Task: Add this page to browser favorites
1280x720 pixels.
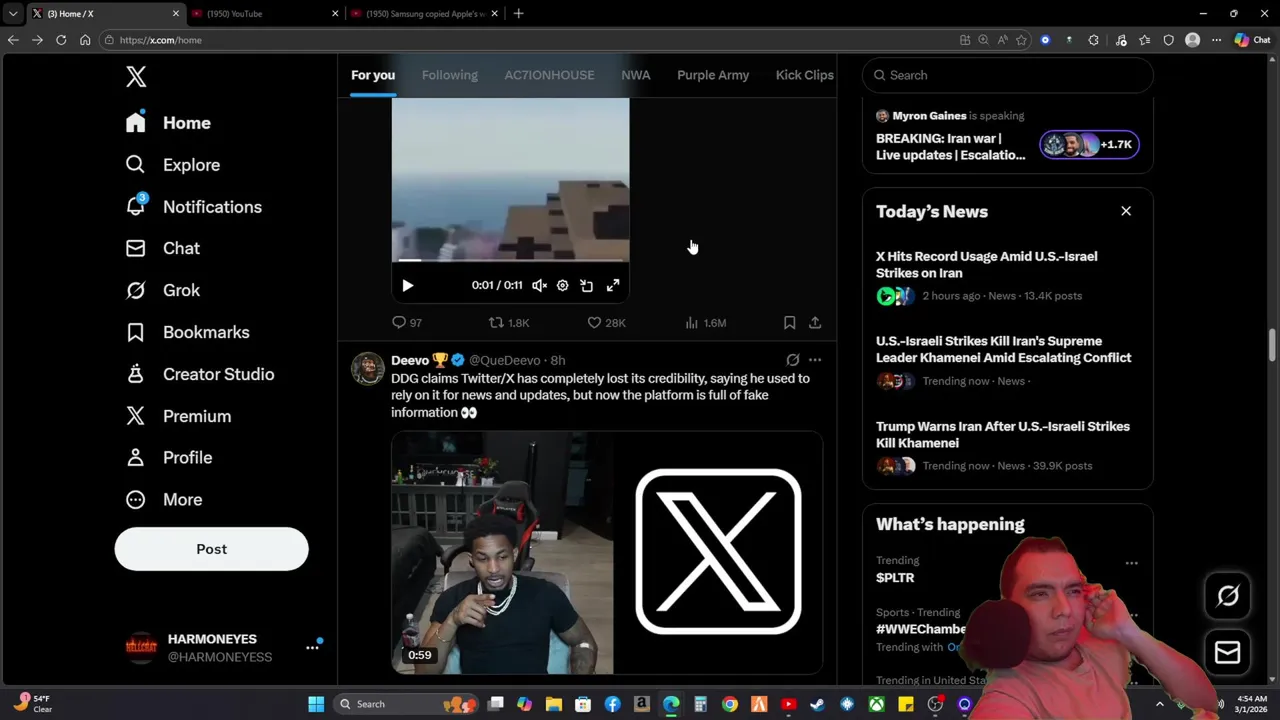Action: point(1021,40)
